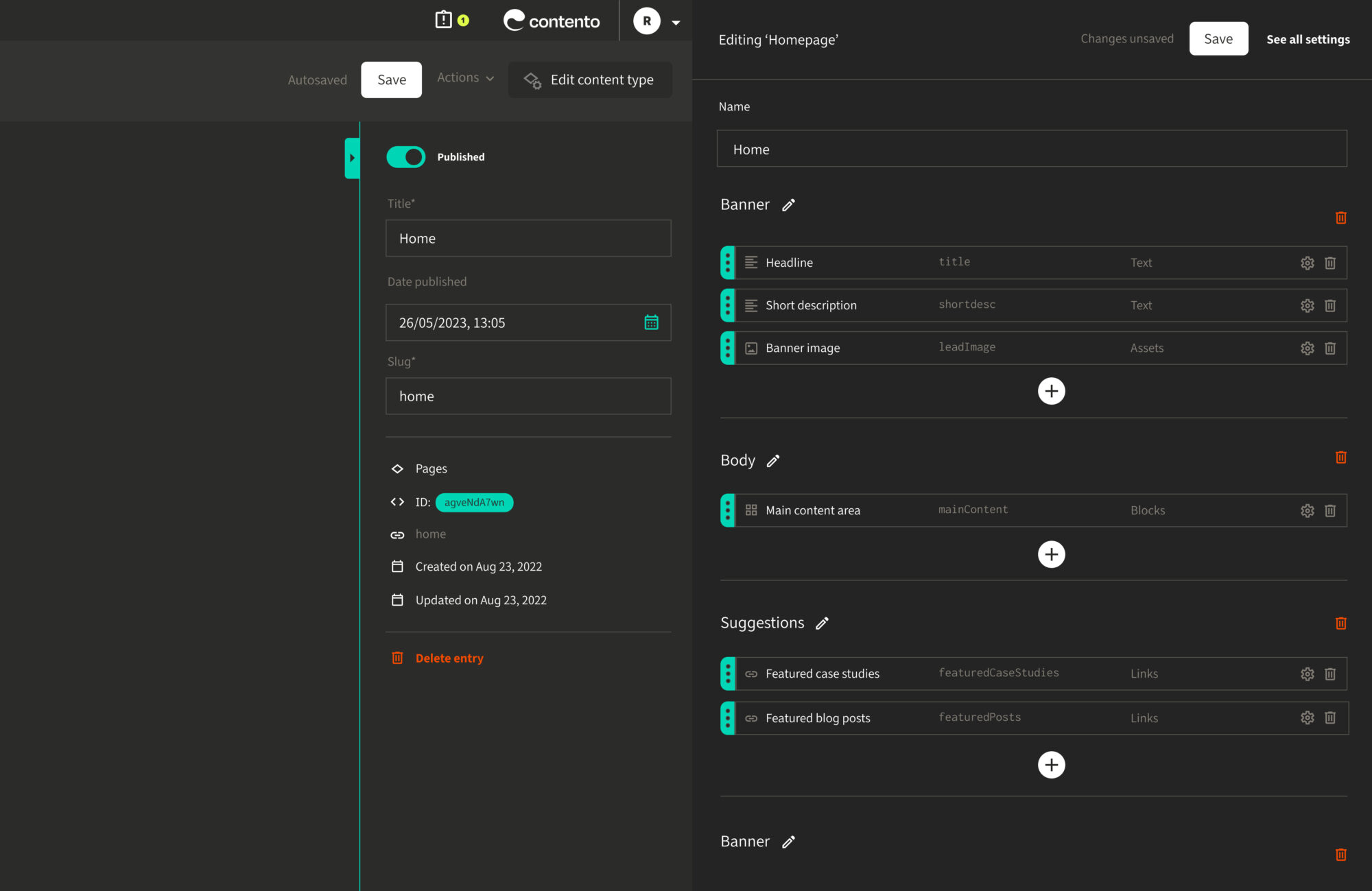Image resolution: width=1372 pixels, height=891 pixels.
Task: Delete the Suggestions group with red trash
Action: tap(1340, 623)
